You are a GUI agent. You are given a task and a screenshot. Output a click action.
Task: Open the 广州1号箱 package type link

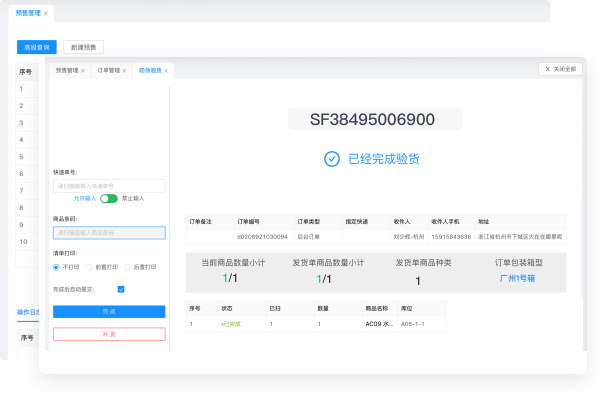coord(517,278)
